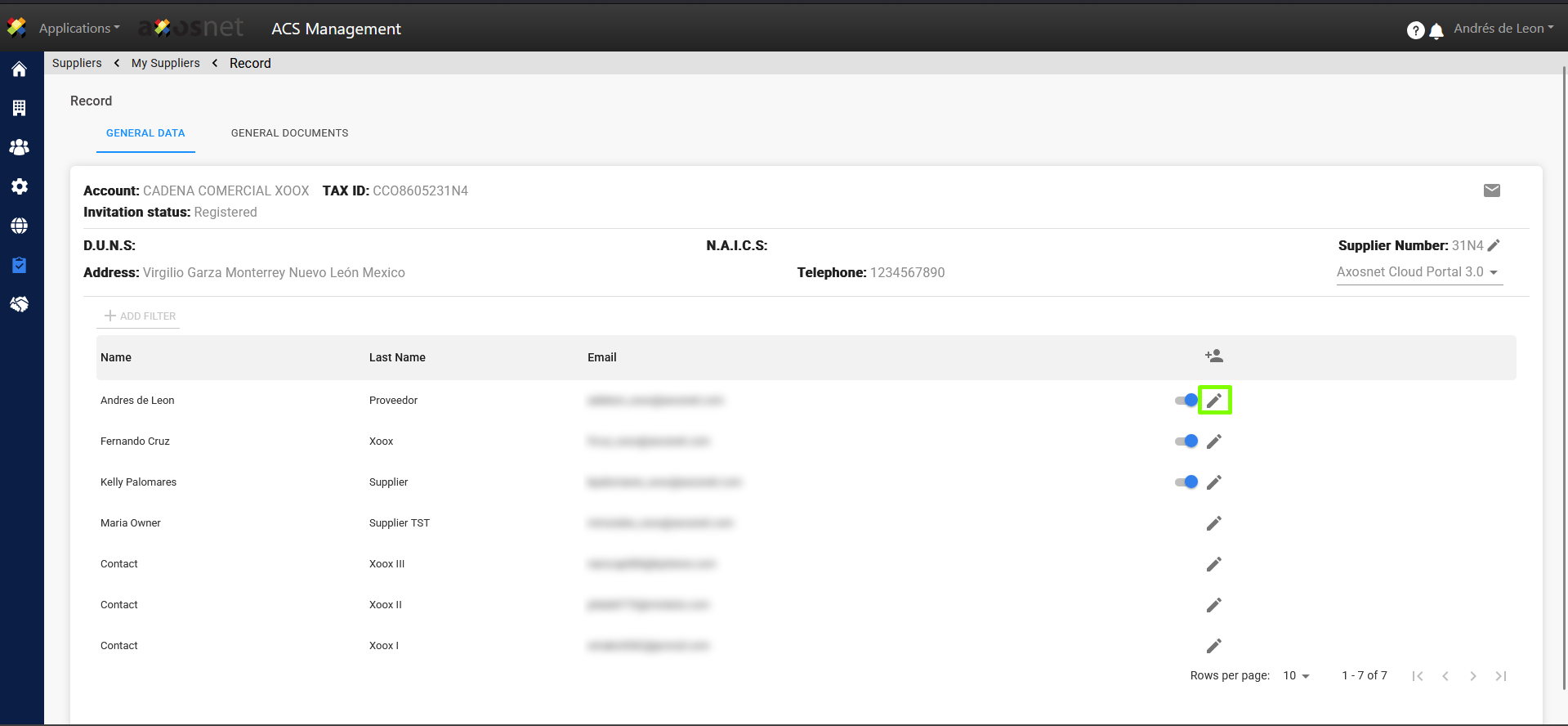The width and height of the screenshot is (1568, 726).
Task: Click the add user icon in table header
Action: [1213, 356]
